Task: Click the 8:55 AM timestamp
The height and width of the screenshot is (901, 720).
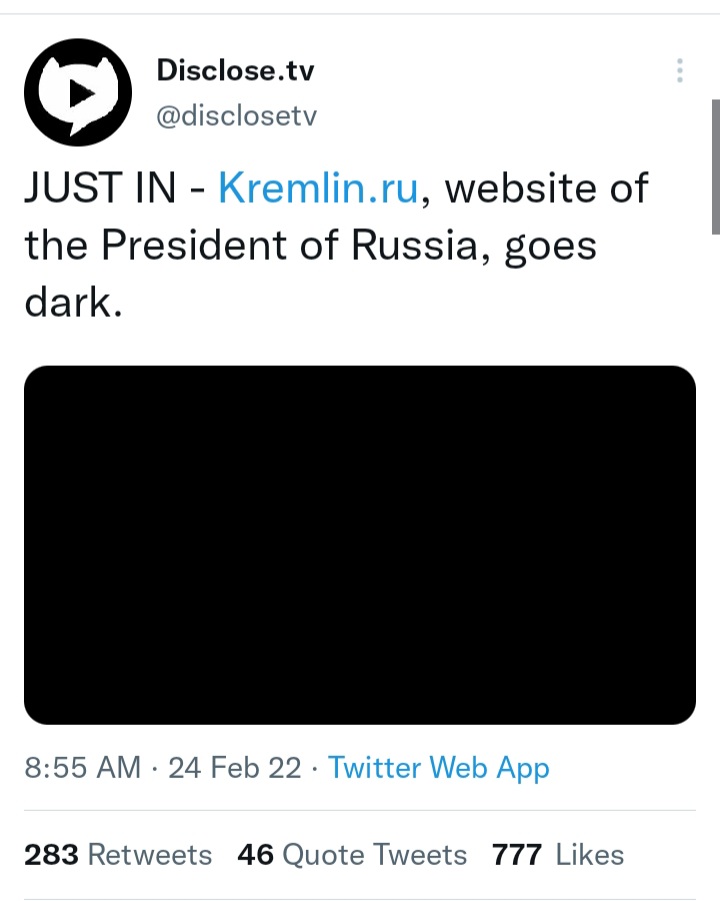Action: pyautogui.click(x=83, y=768)
